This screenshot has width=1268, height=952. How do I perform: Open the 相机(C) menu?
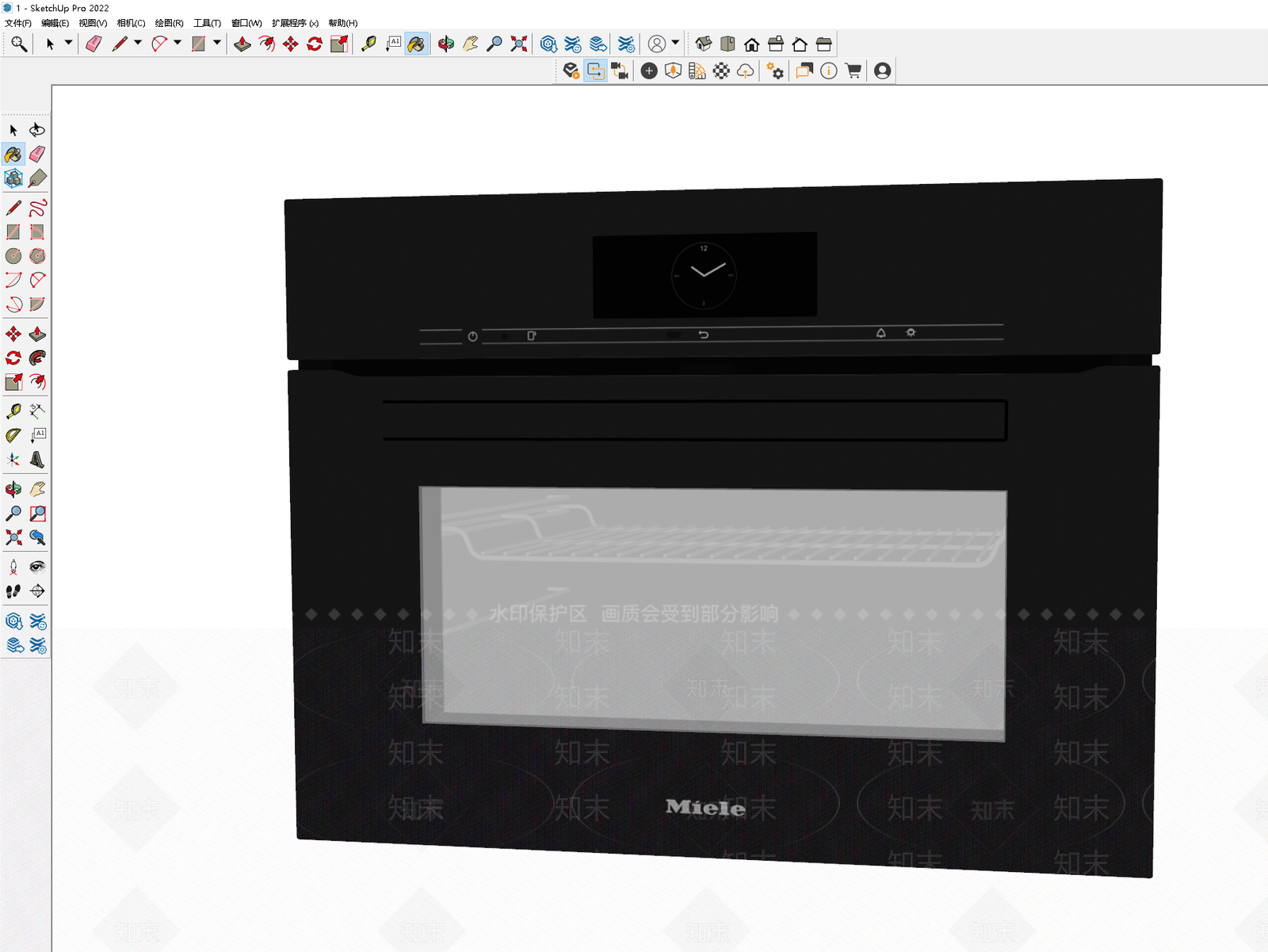[x=132, y=23]
